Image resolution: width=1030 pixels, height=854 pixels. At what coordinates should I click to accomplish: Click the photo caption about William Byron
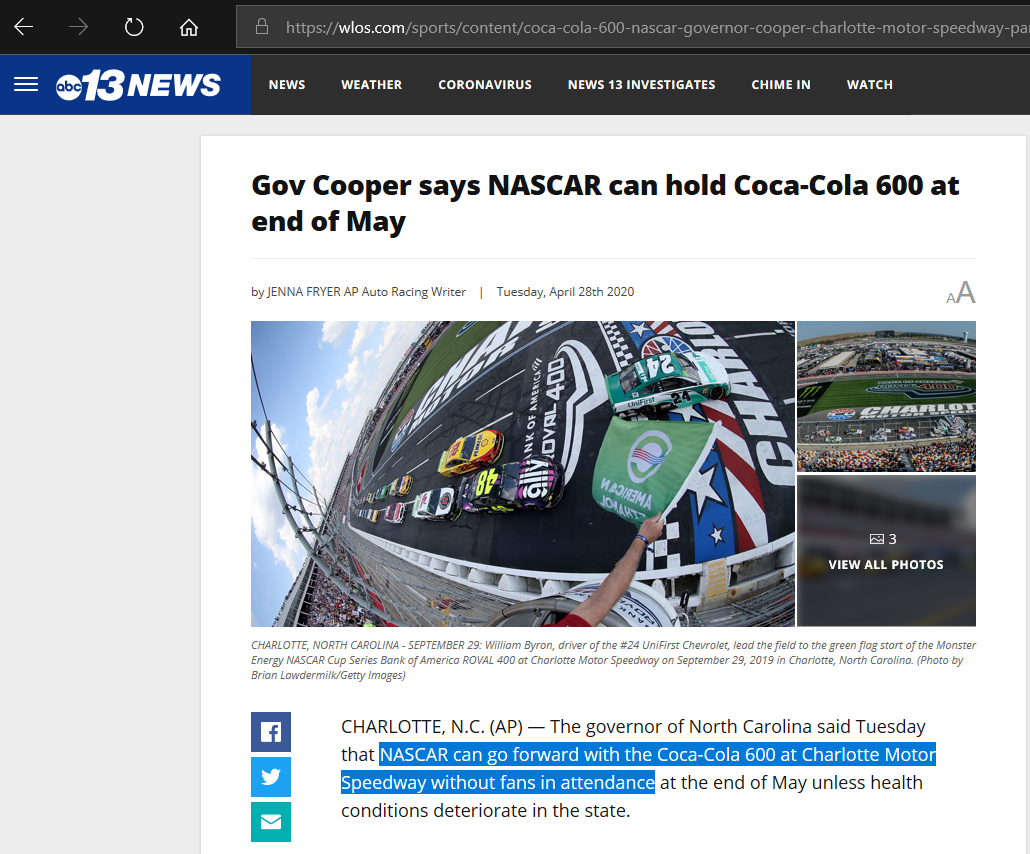click(614, 660)
